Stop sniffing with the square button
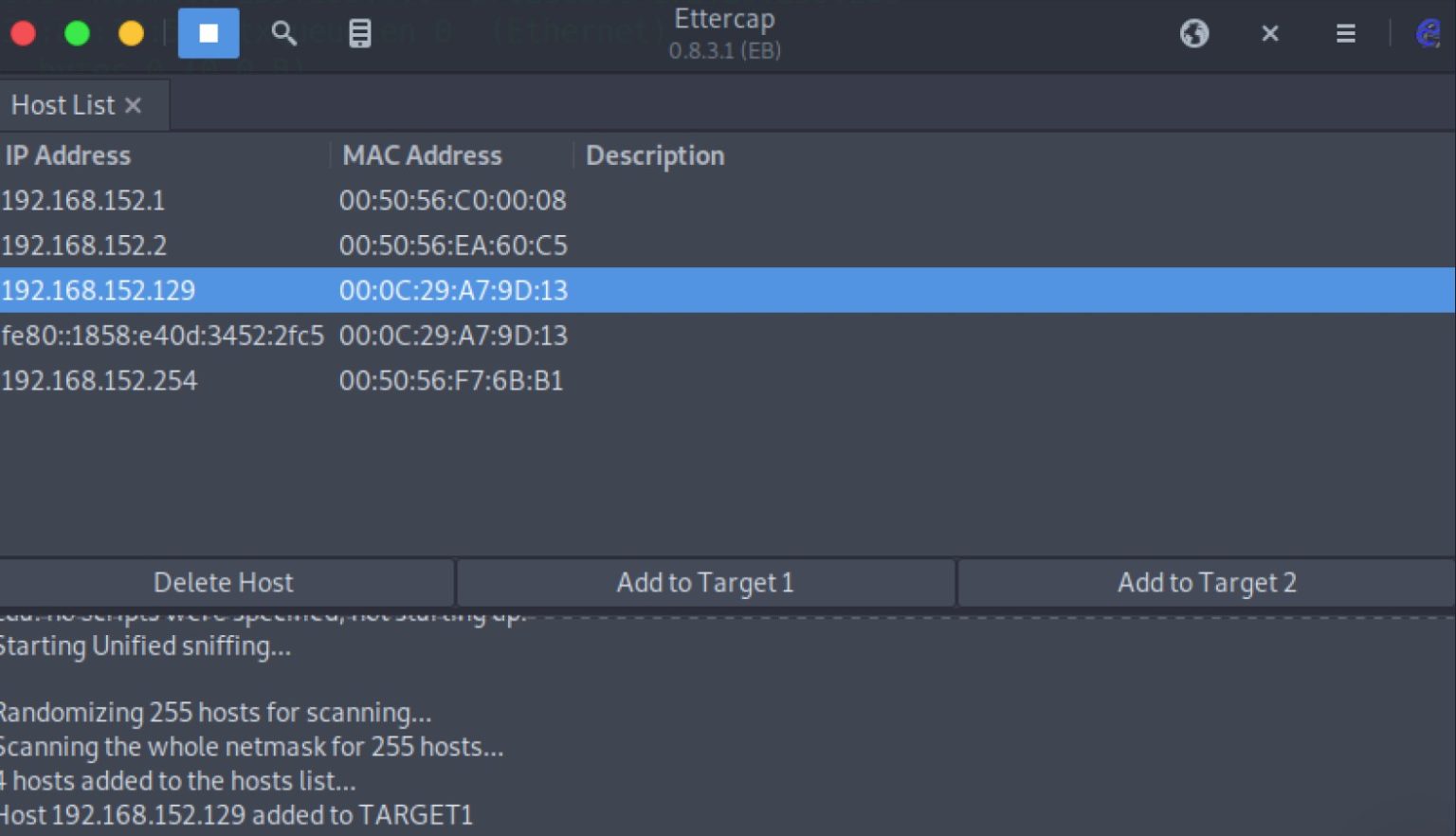The image size is (1456, 836). click(209, 33)
